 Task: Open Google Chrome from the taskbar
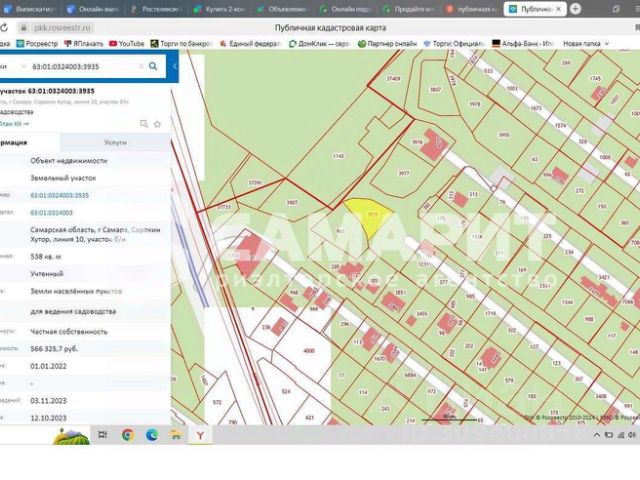[128, 435]
